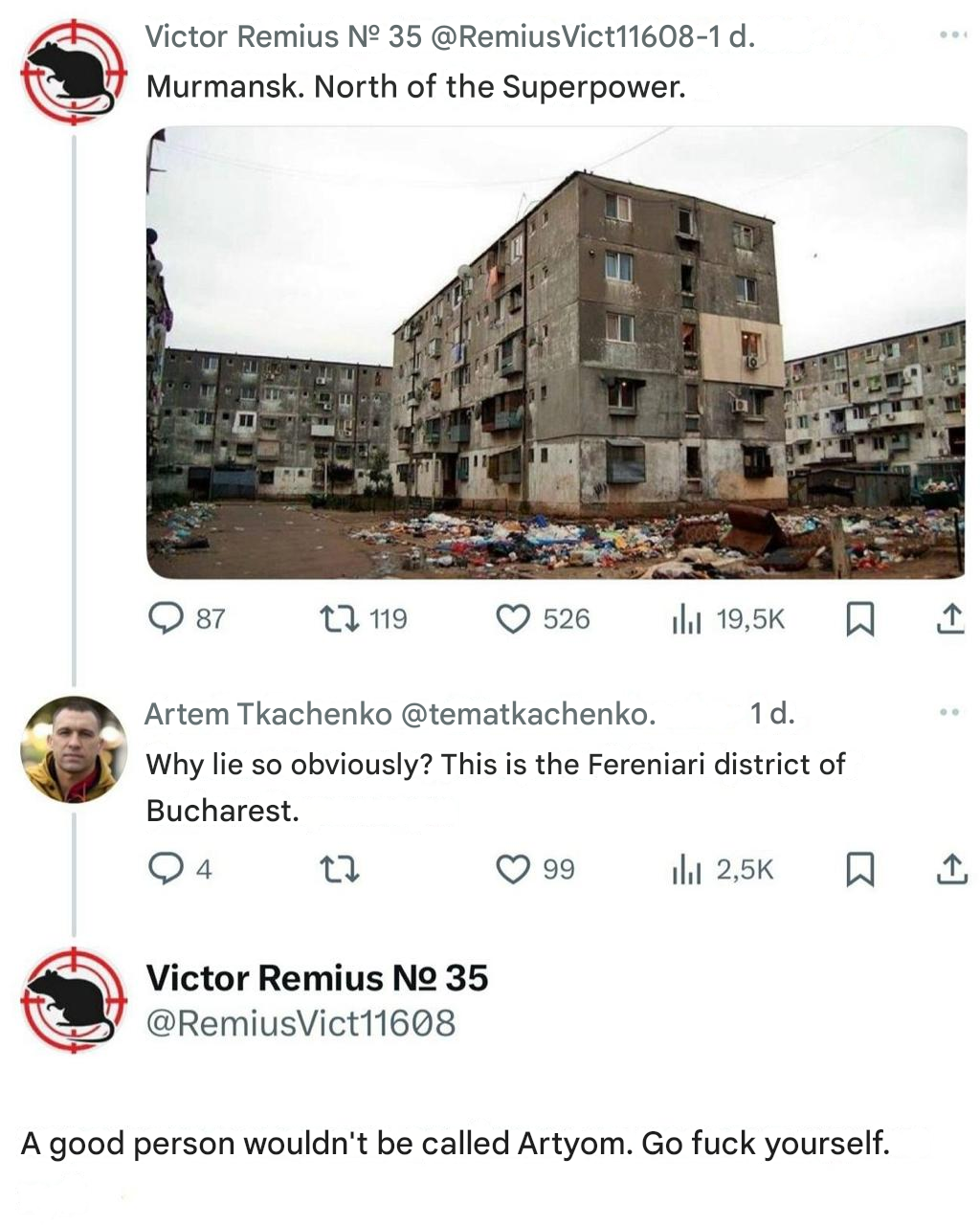980x1225 pixels.
Task: Bookmark the Murmansk post
Action: (859, 620)
